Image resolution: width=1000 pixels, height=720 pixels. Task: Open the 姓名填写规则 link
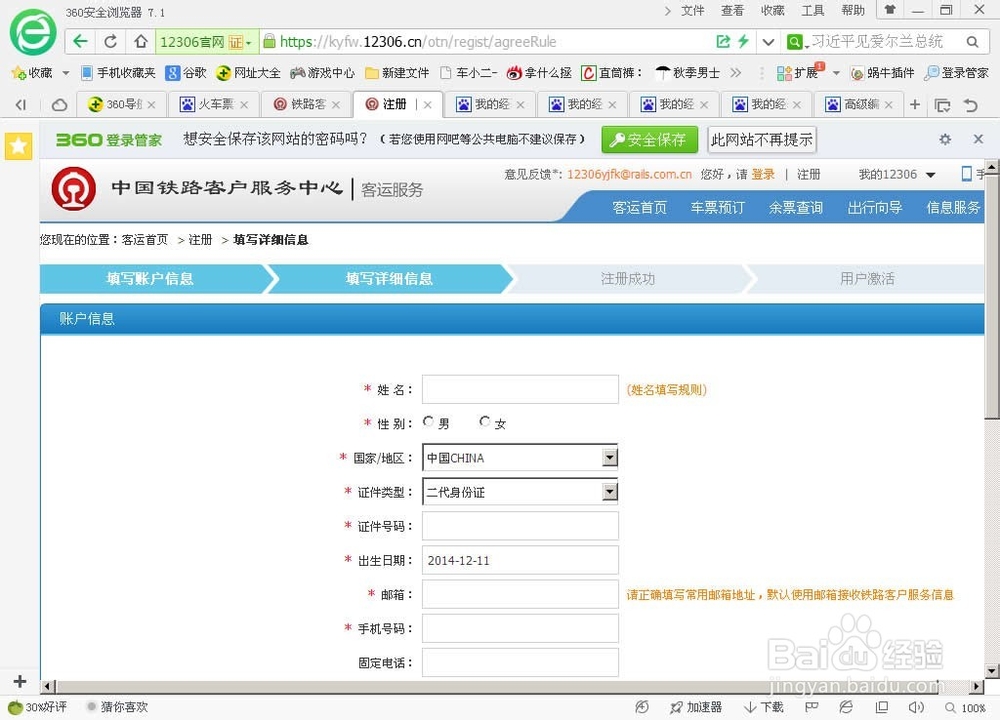tap(666, 390)
